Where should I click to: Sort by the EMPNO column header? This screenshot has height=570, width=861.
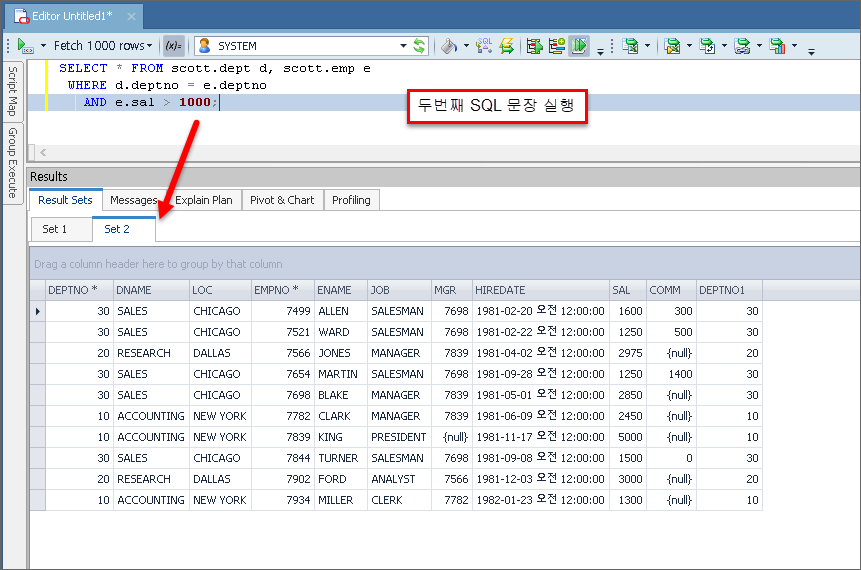pyautogui.click(x=282, y=290)
